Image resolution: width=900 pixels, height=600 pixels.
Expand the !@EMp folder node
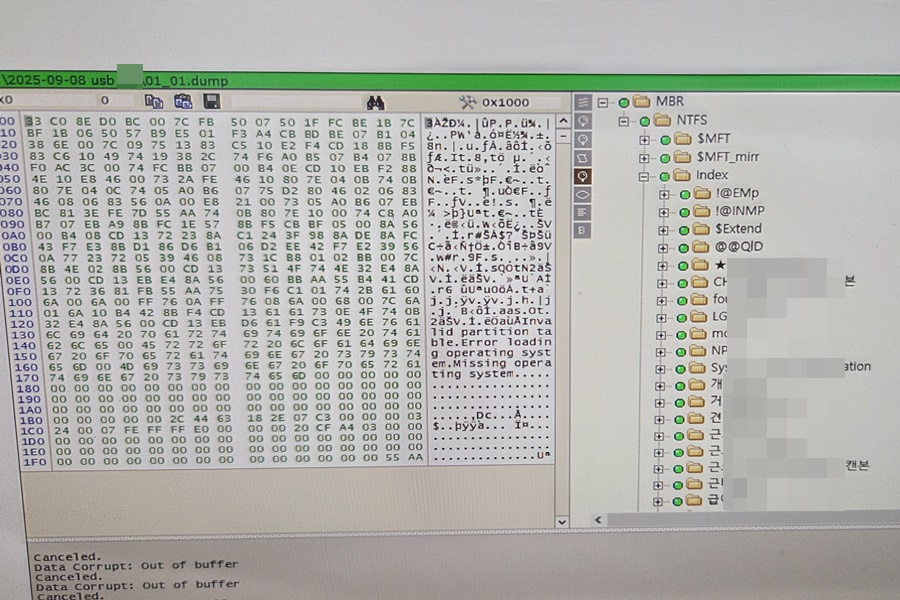click(664, 193)
